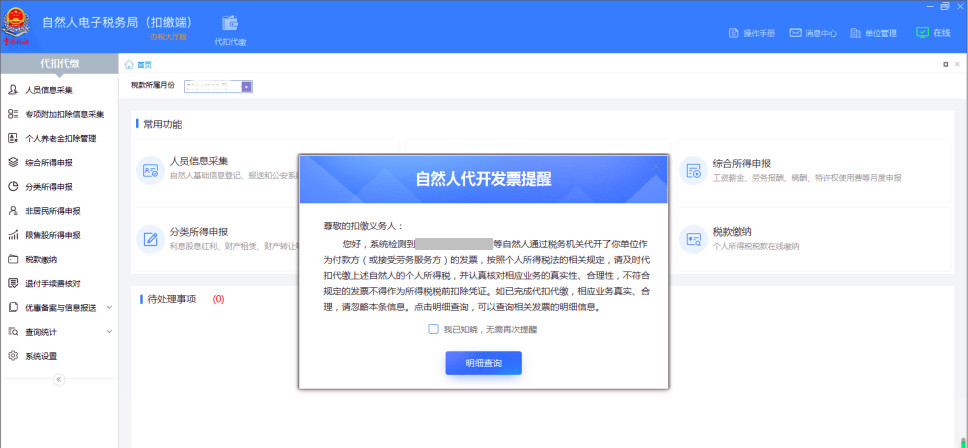Screen dimensions: 968x448
Task: Click the 综合所得申报 card title
Action: [741, 164]
